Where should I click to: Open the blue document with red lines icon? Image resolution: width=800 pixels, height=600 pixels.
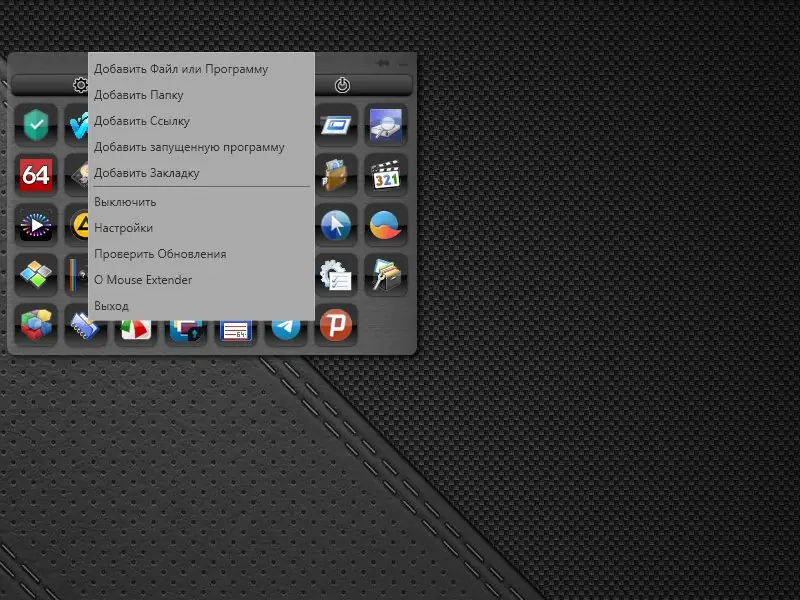[236, 331]
